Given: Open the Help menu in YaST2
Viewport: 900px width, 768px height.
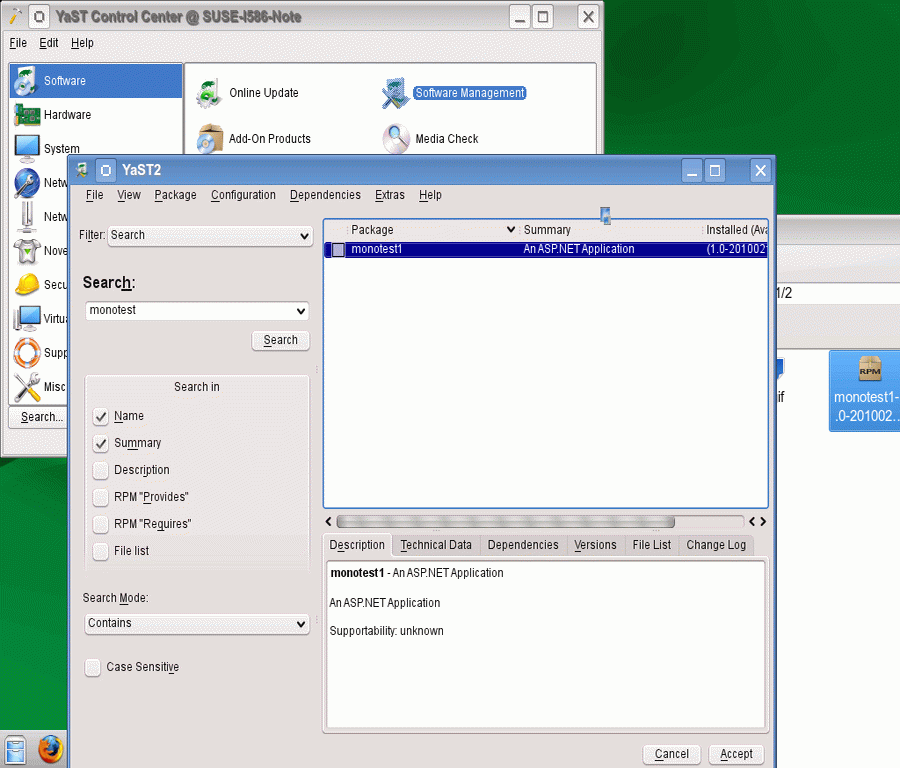Looking at the screenshot, I should 430,195.
